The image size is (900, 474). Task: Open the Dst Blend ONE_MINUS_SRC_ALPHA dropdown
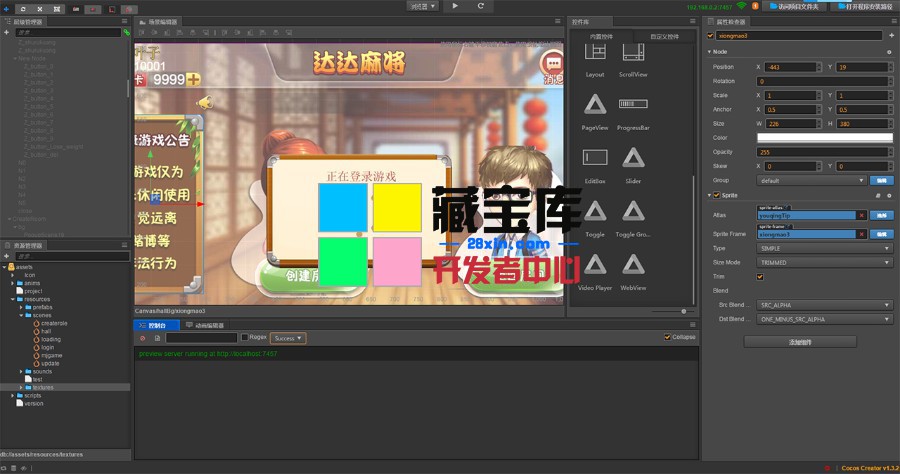click(824, 319)
